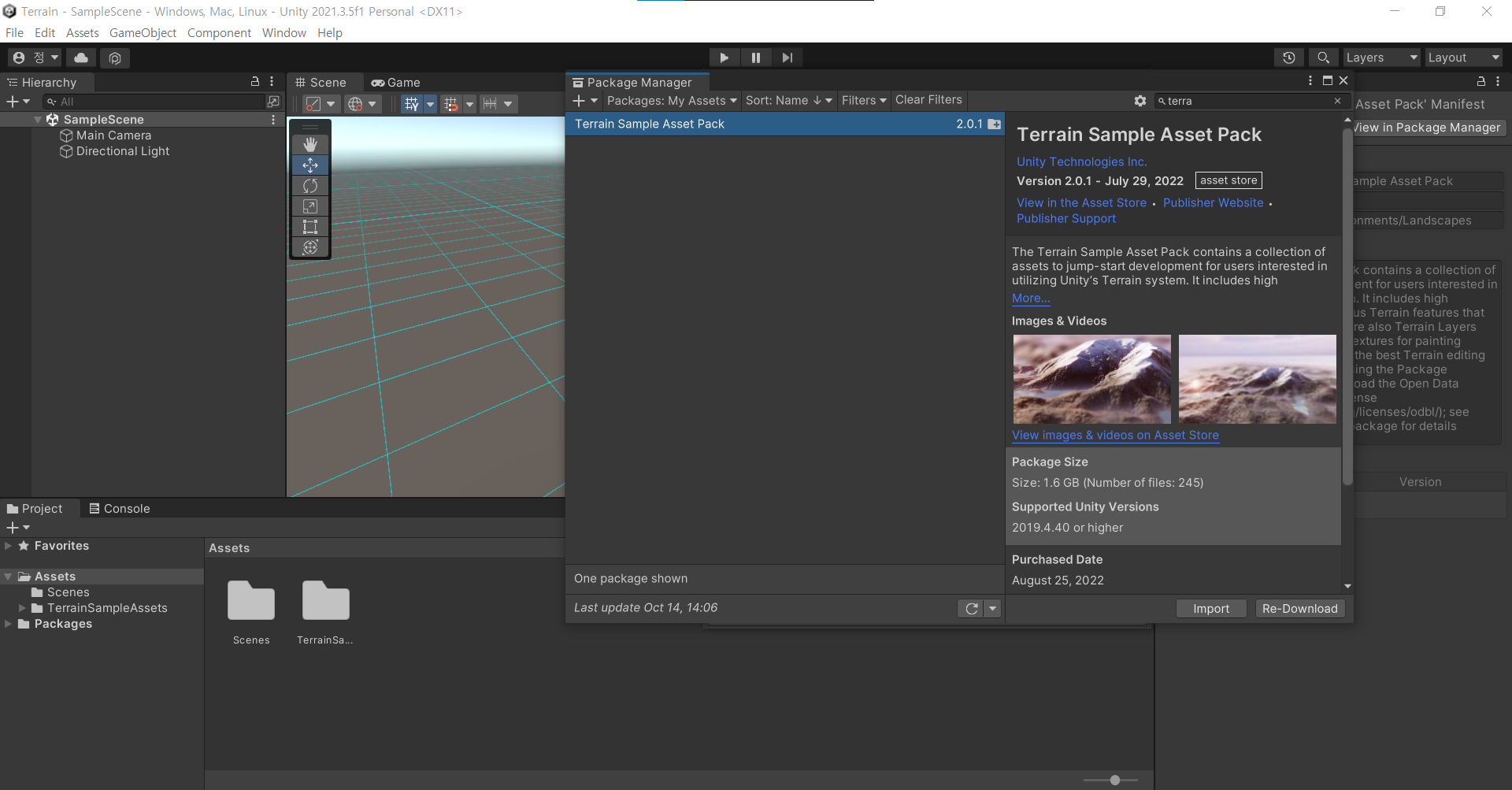Clear the package search text

(1337, 101)
